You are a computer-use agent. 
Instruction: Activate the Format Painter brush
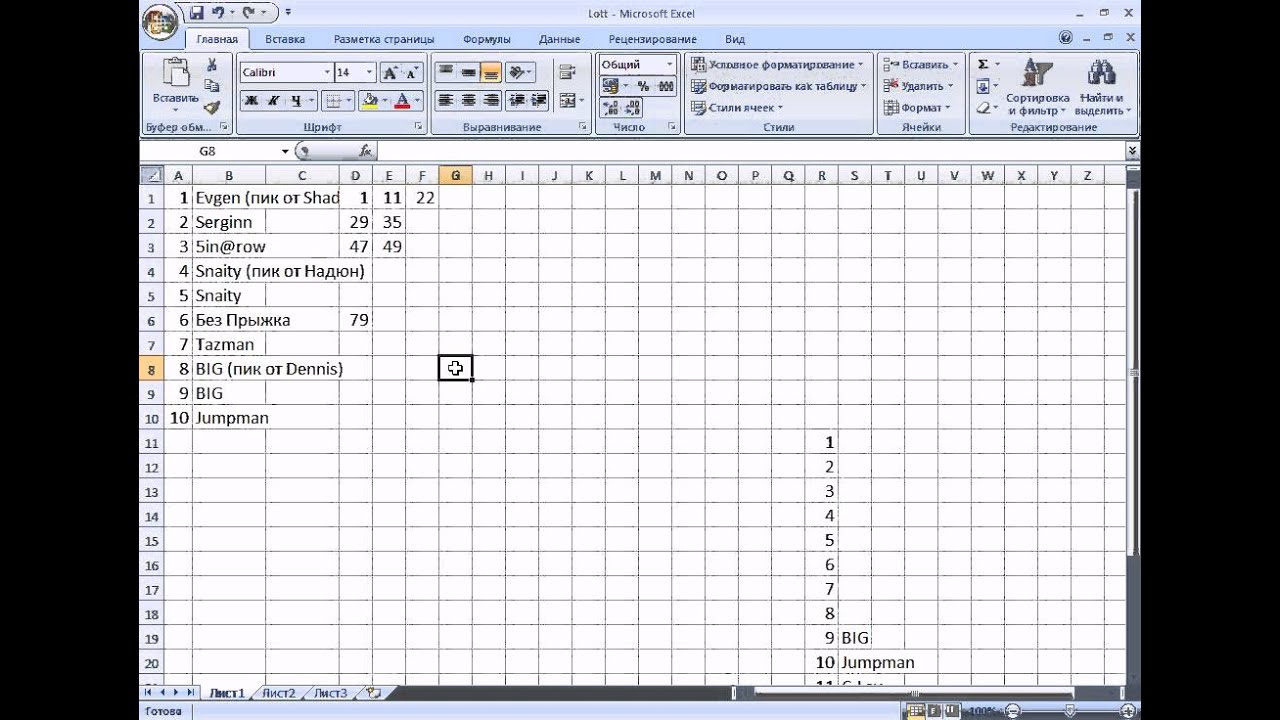pos(211,107)
